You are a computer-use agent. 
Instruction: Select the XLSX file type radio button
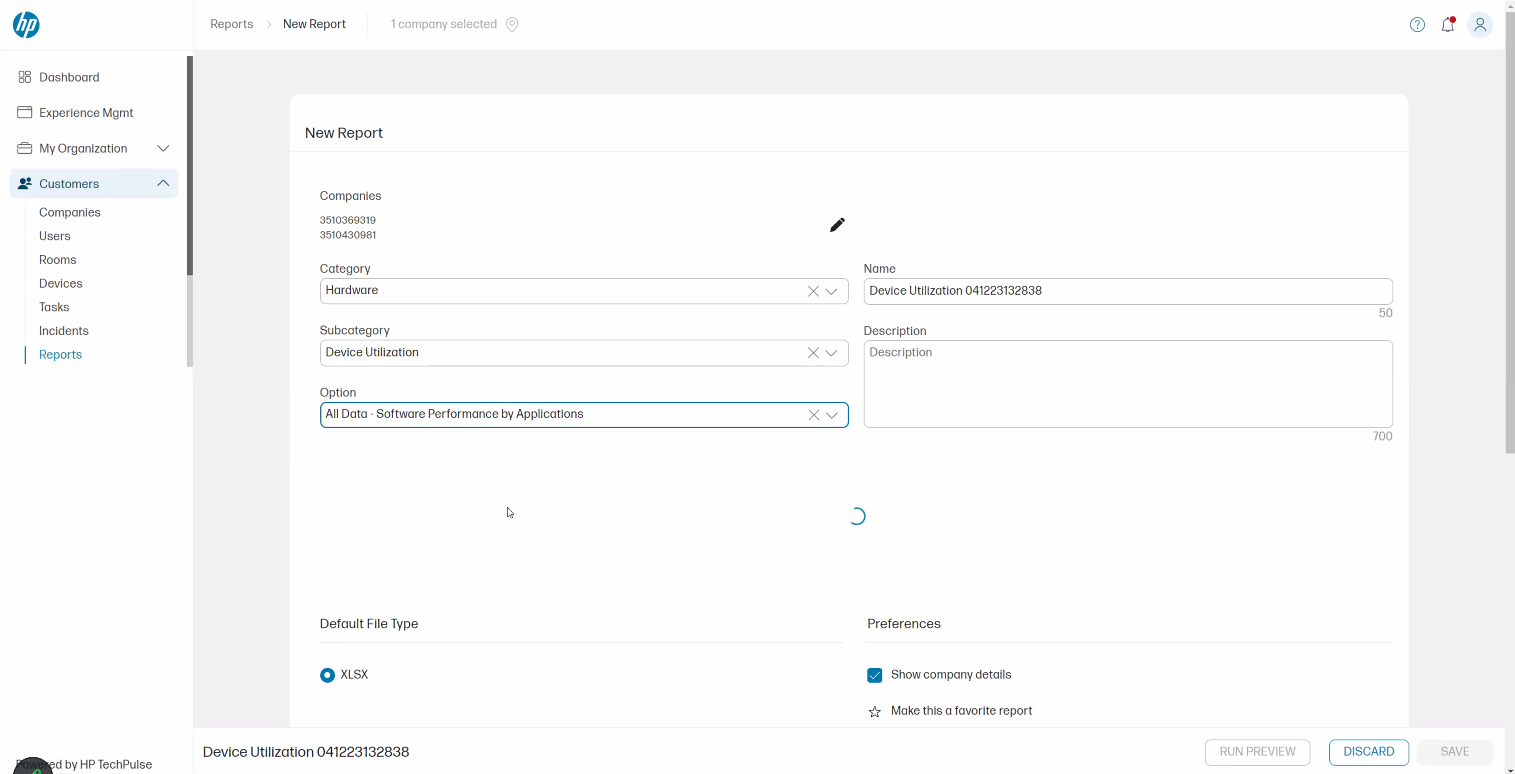(327, 675)
